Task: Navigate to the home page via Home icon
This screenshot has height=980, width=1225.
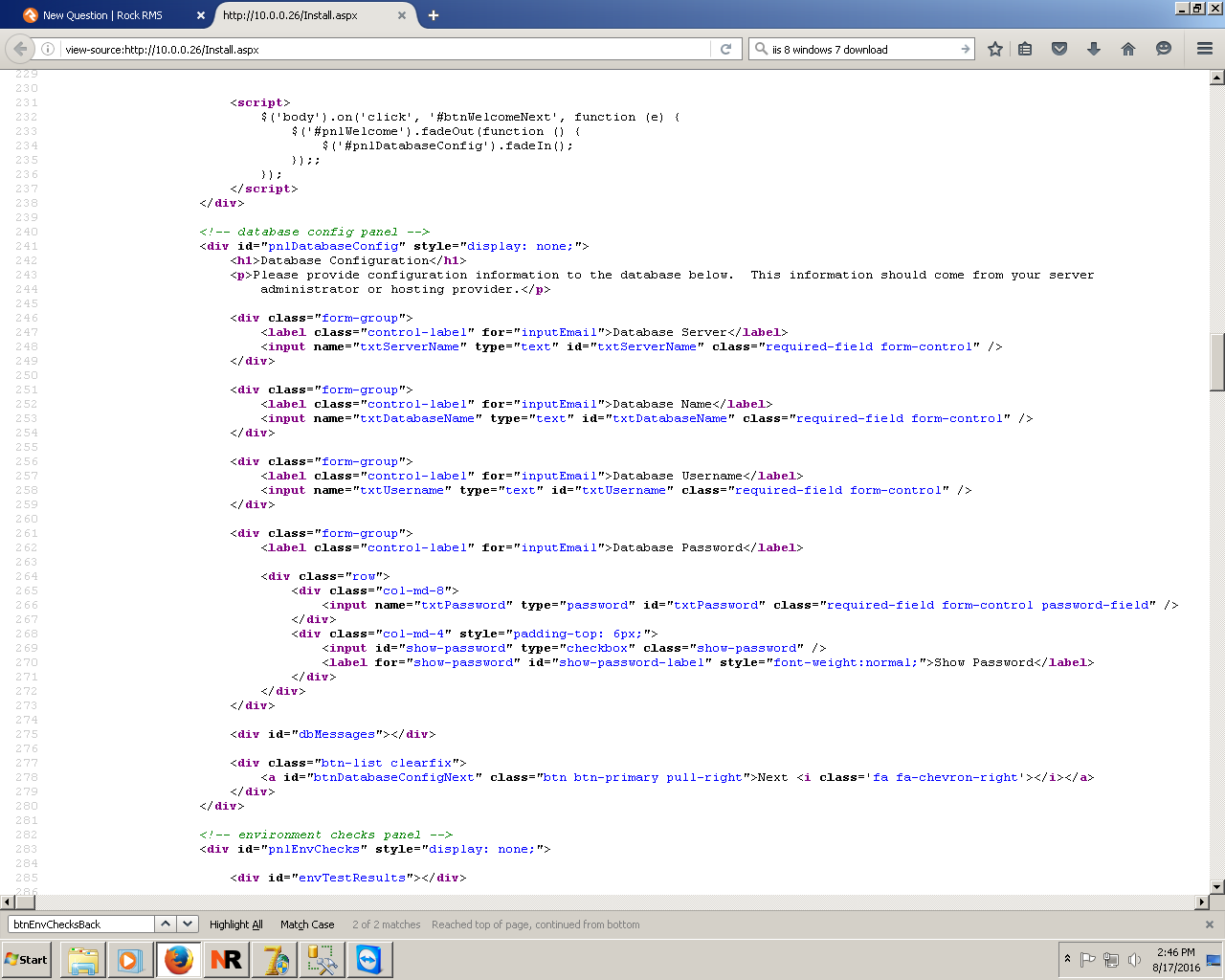Action: click(1128, 48)
